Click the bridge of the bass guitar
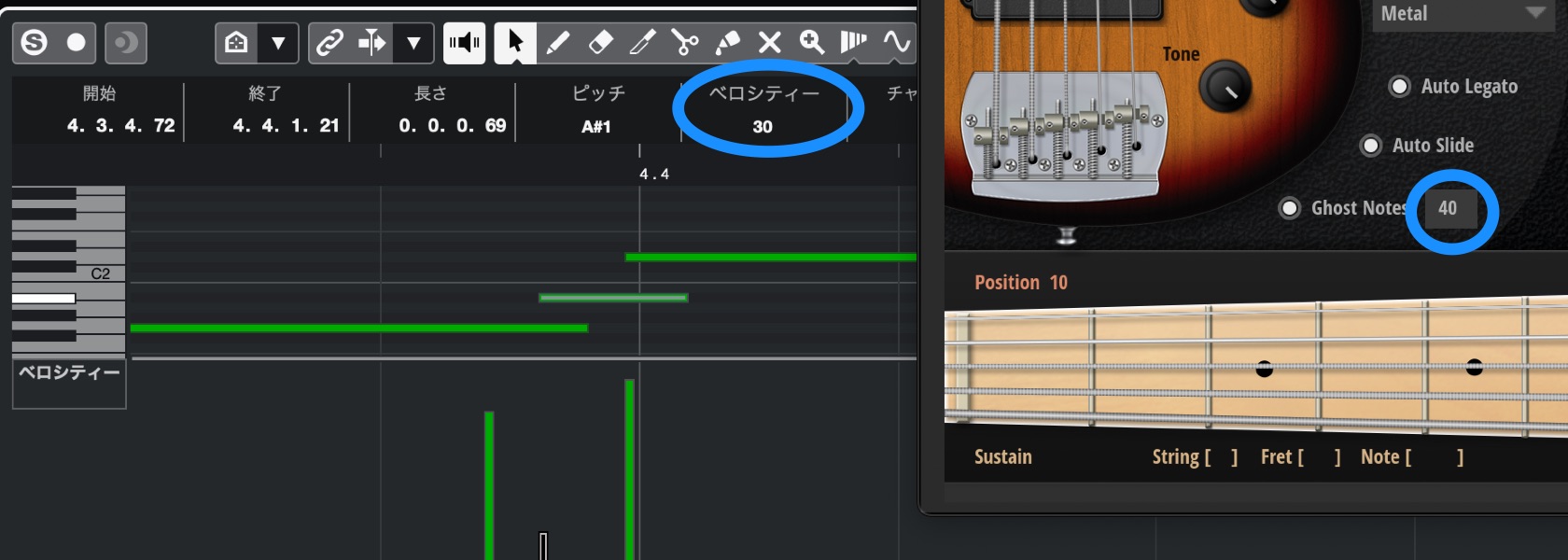 1063,137
